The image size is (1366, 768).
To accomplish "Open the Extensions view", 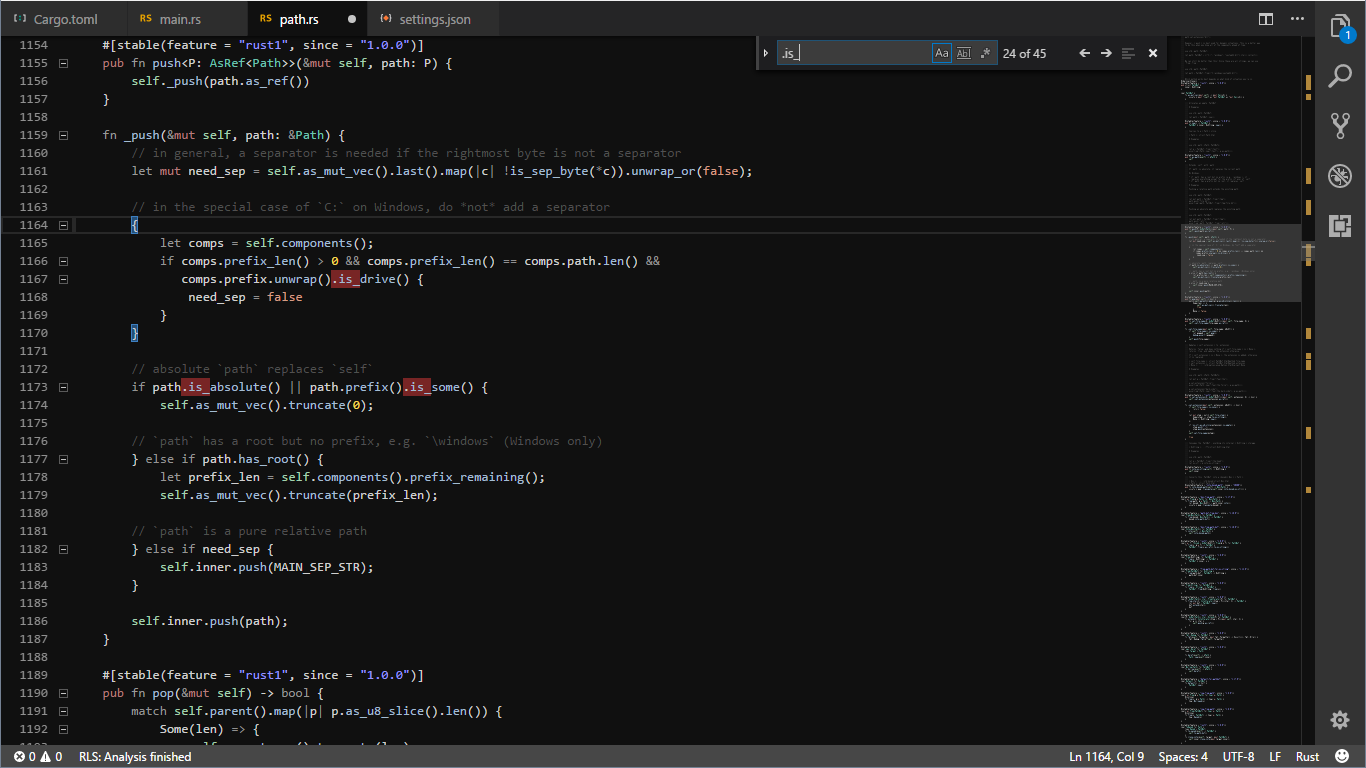I will click(x=1340, y=226).
